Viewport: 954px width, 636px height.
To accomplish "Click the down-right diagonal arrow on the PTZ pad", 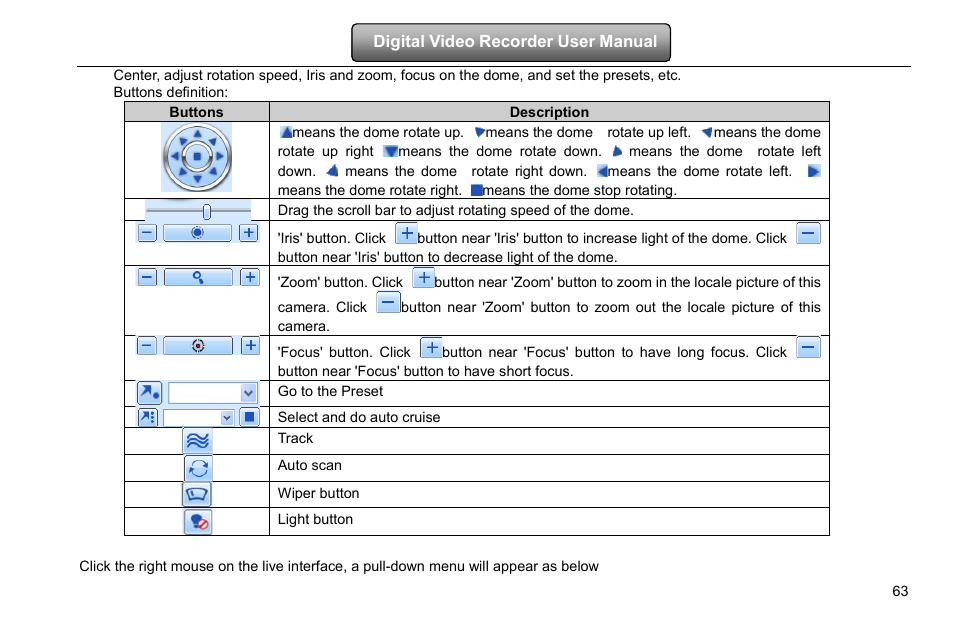I will (x=212, y=172).
